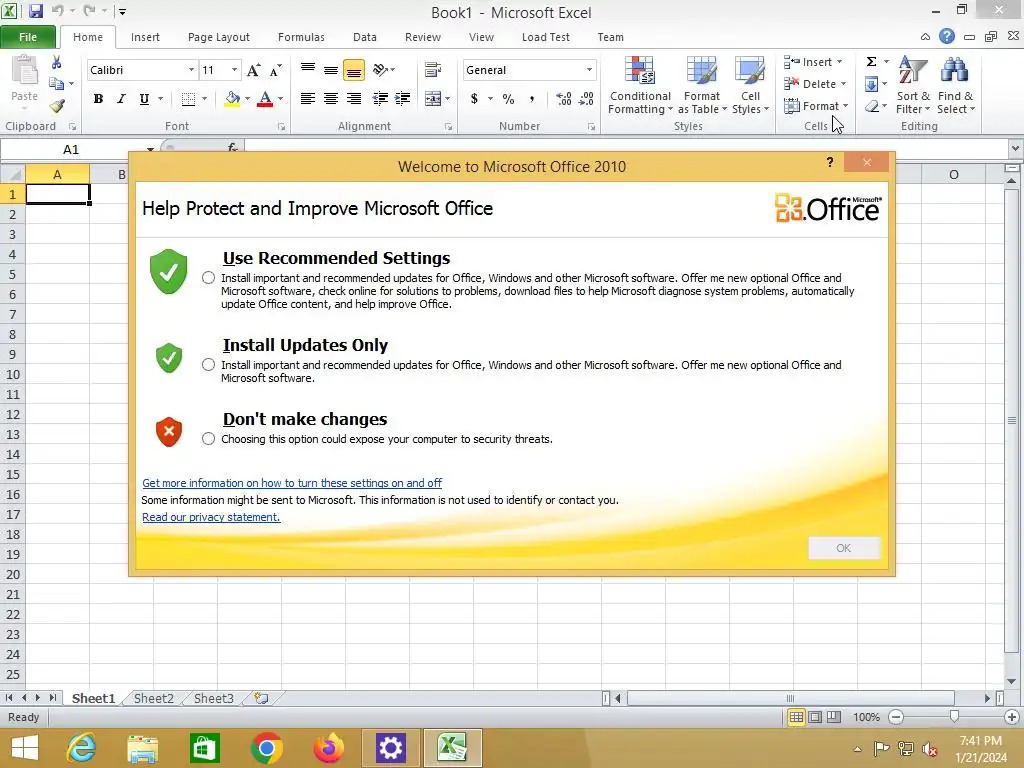Click Increase Decimal icon
Viewport: 1024px width, 768px height.
[x=564, y=99]
